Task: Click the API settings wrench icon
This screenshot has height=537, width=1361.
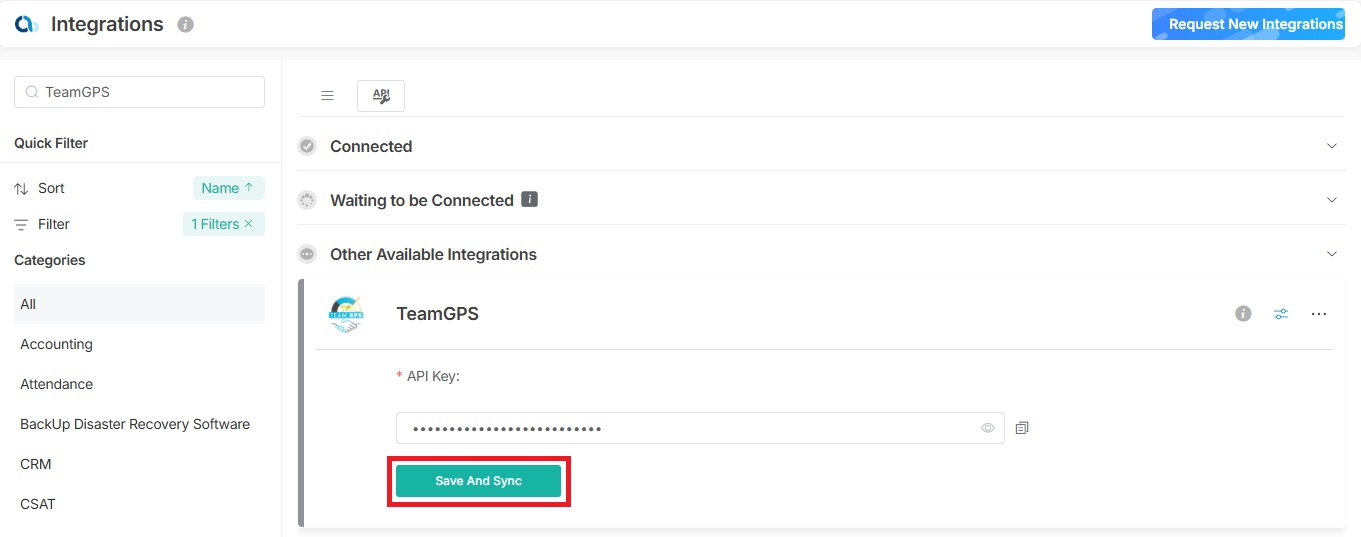Action: click(x=381, y=96)
